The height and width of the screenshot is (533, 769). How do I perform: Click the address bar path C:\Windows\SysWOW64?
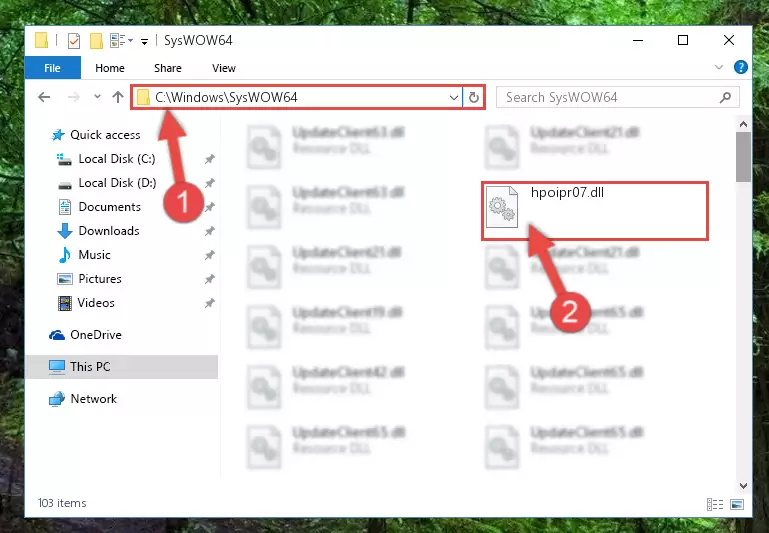coord(226,97)
